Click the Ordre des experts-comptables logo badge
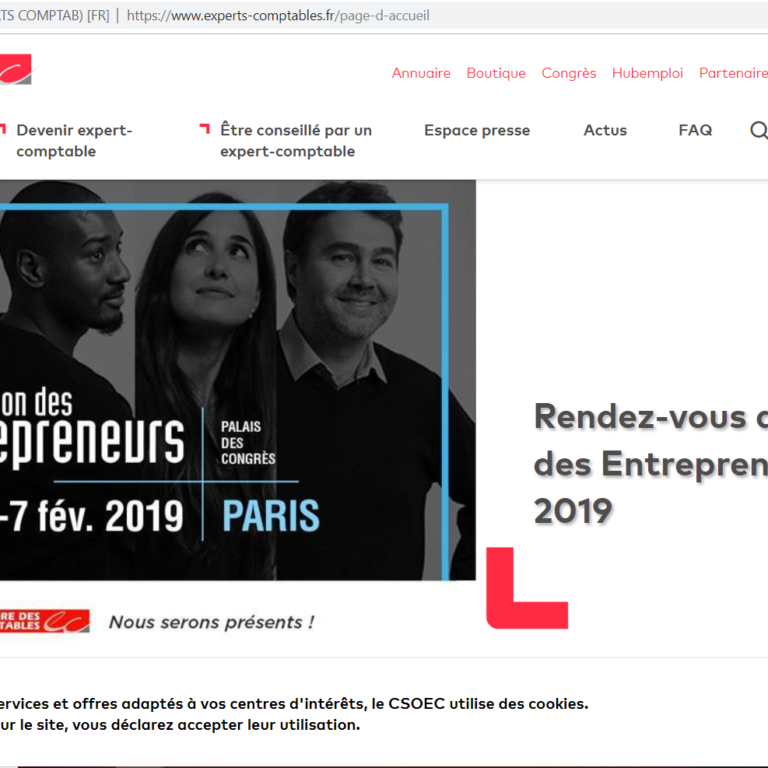This screenshot has width=768, height=768. coord(45,621)
